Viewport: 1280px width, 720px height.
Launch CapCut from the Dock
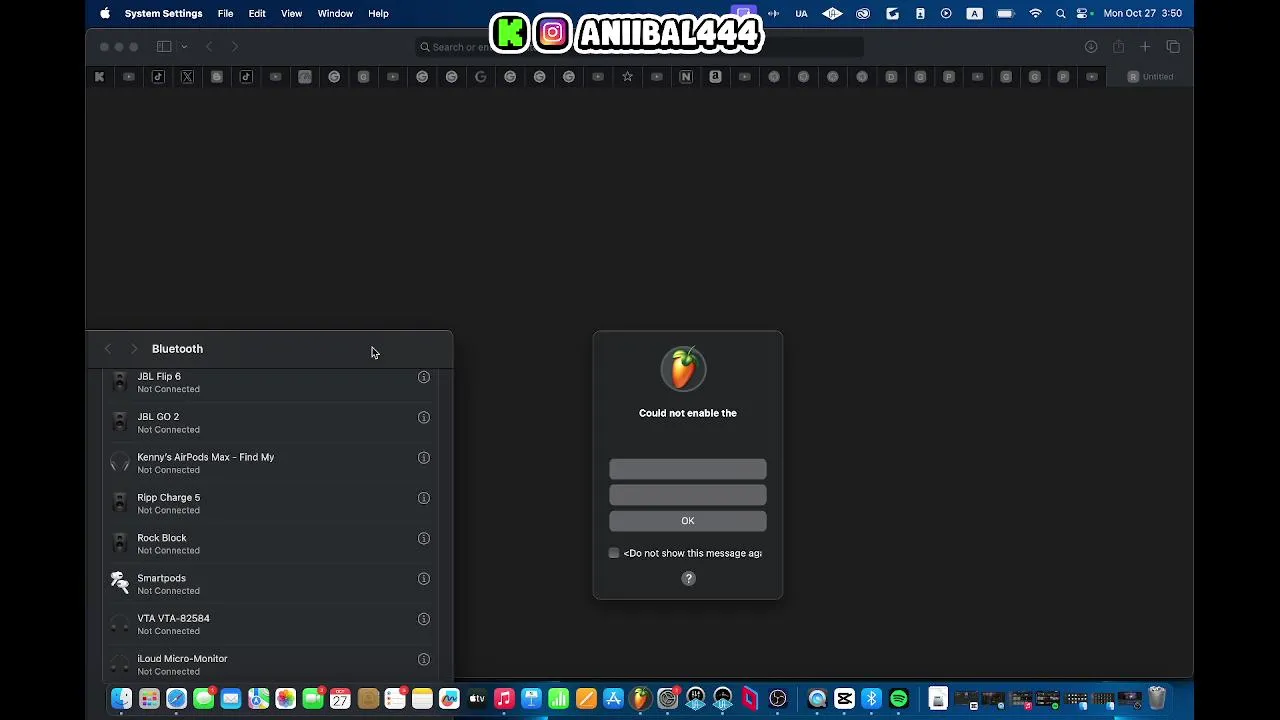coord(844,699)
